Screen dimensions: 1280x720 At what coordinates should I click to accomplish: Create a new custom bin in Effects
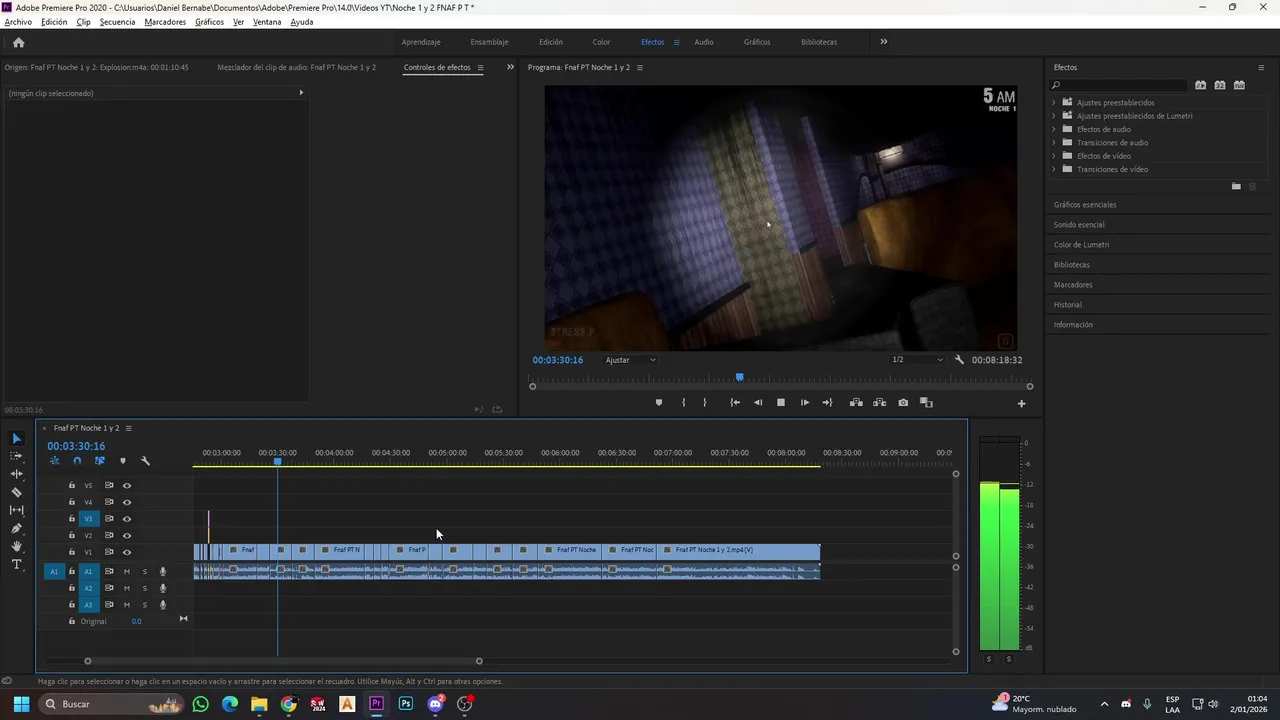pyautogui.click(x=1236, y=186)
